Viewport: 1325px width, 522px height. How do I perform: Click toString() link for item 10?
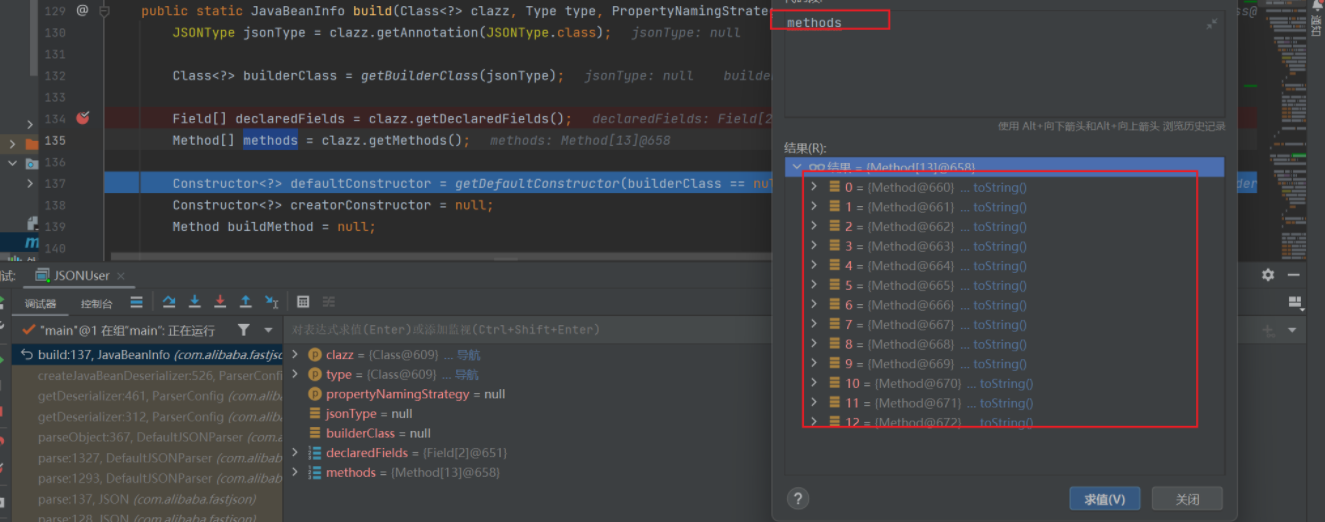click(1007, 384)
